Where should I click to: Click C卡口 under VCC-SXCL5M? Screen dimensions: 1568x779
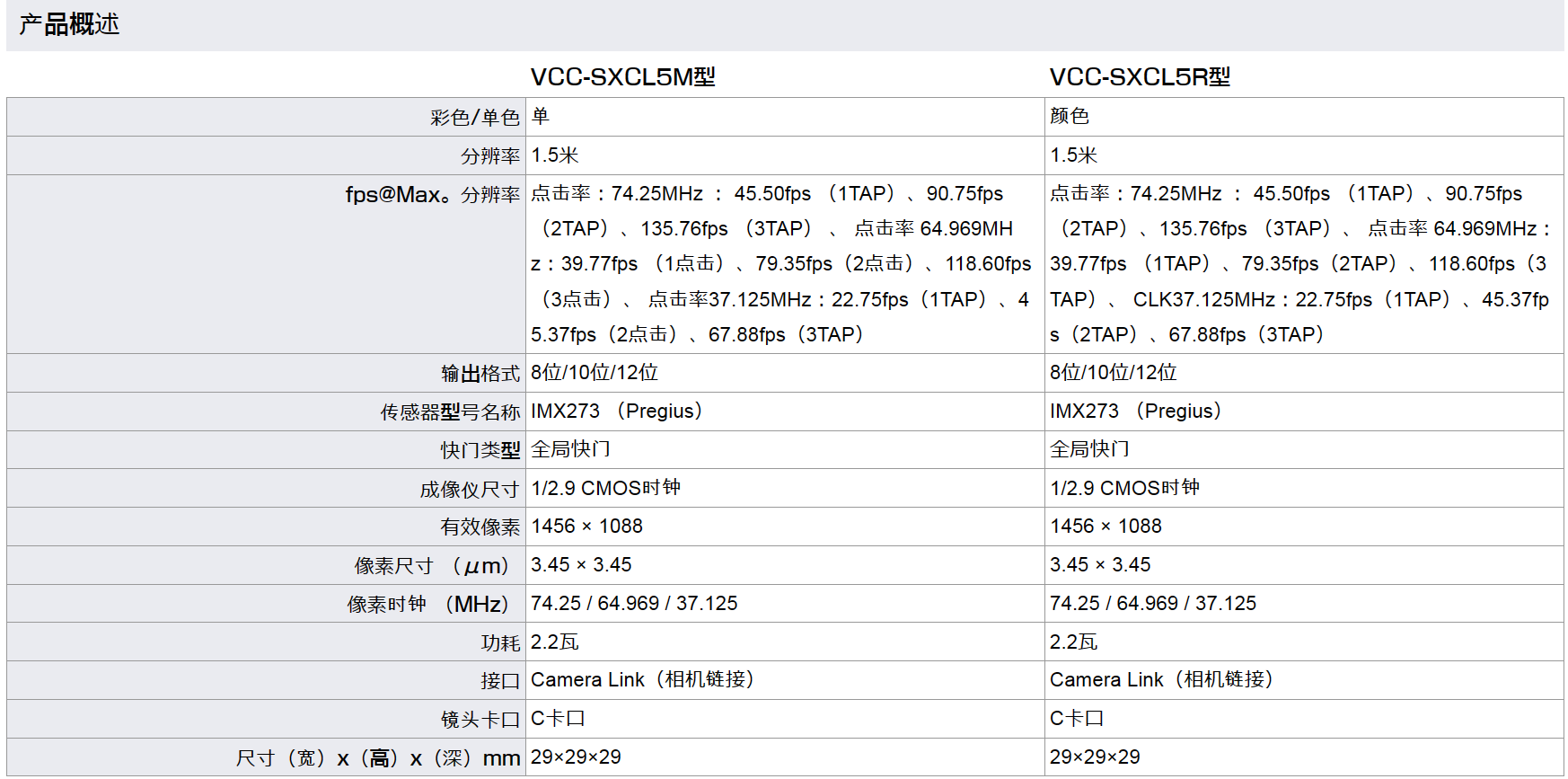(559, 719)
